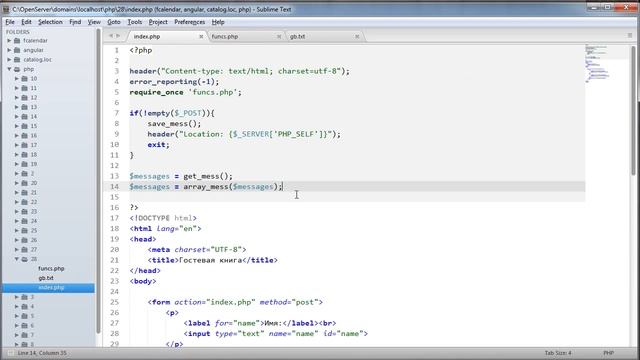Click the status bar panel switcher icon

[x=10, y=353]
